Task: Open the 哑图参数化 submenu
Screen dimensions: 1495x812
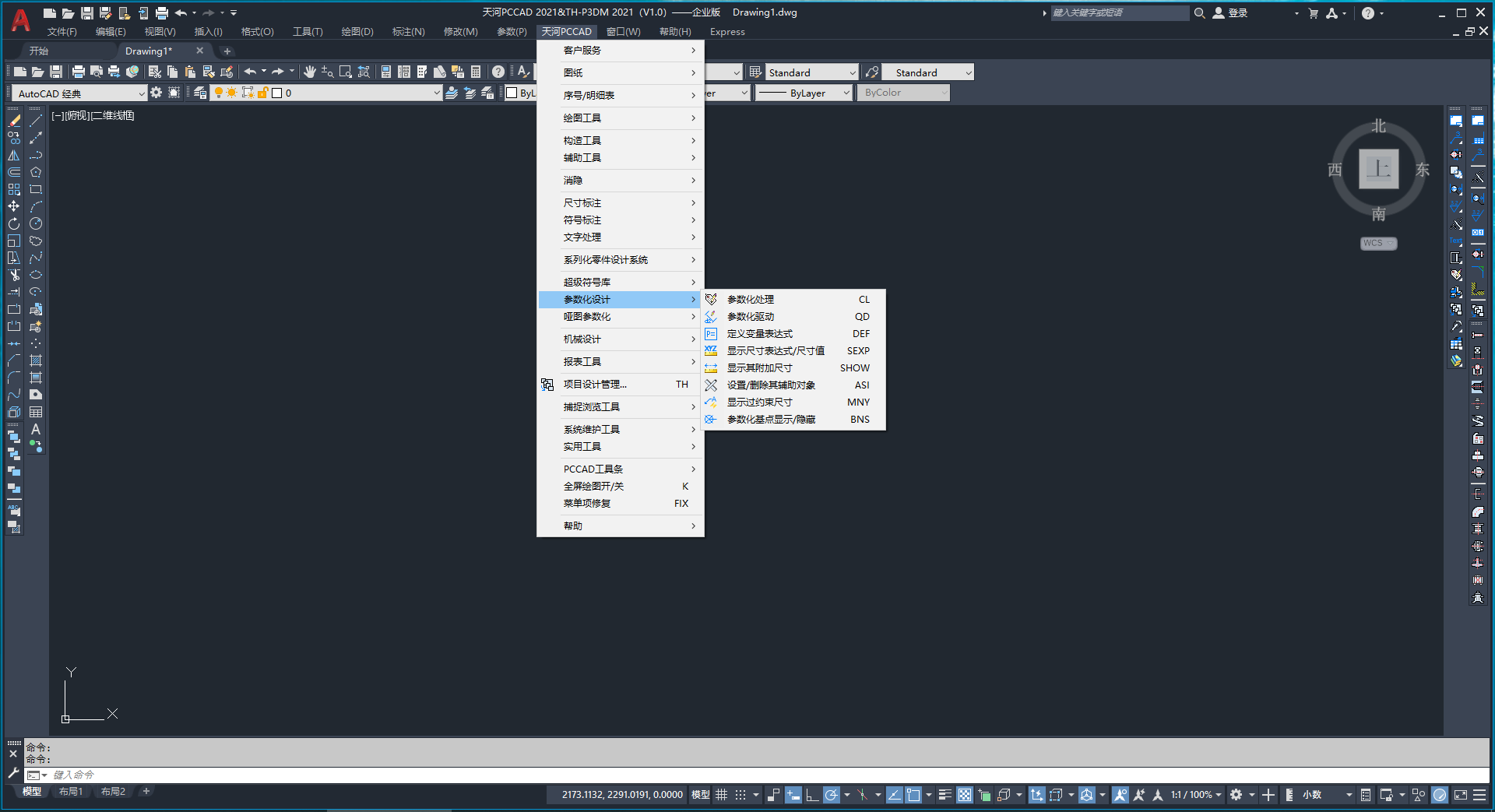Action: (x=621, y=317)
